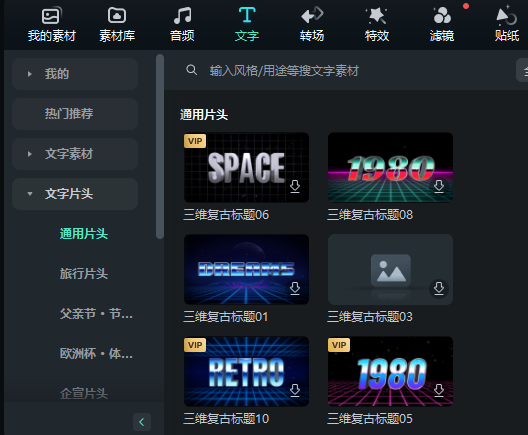
Task: Select the SPACE title thumbnail
Action: click(246, 167)
